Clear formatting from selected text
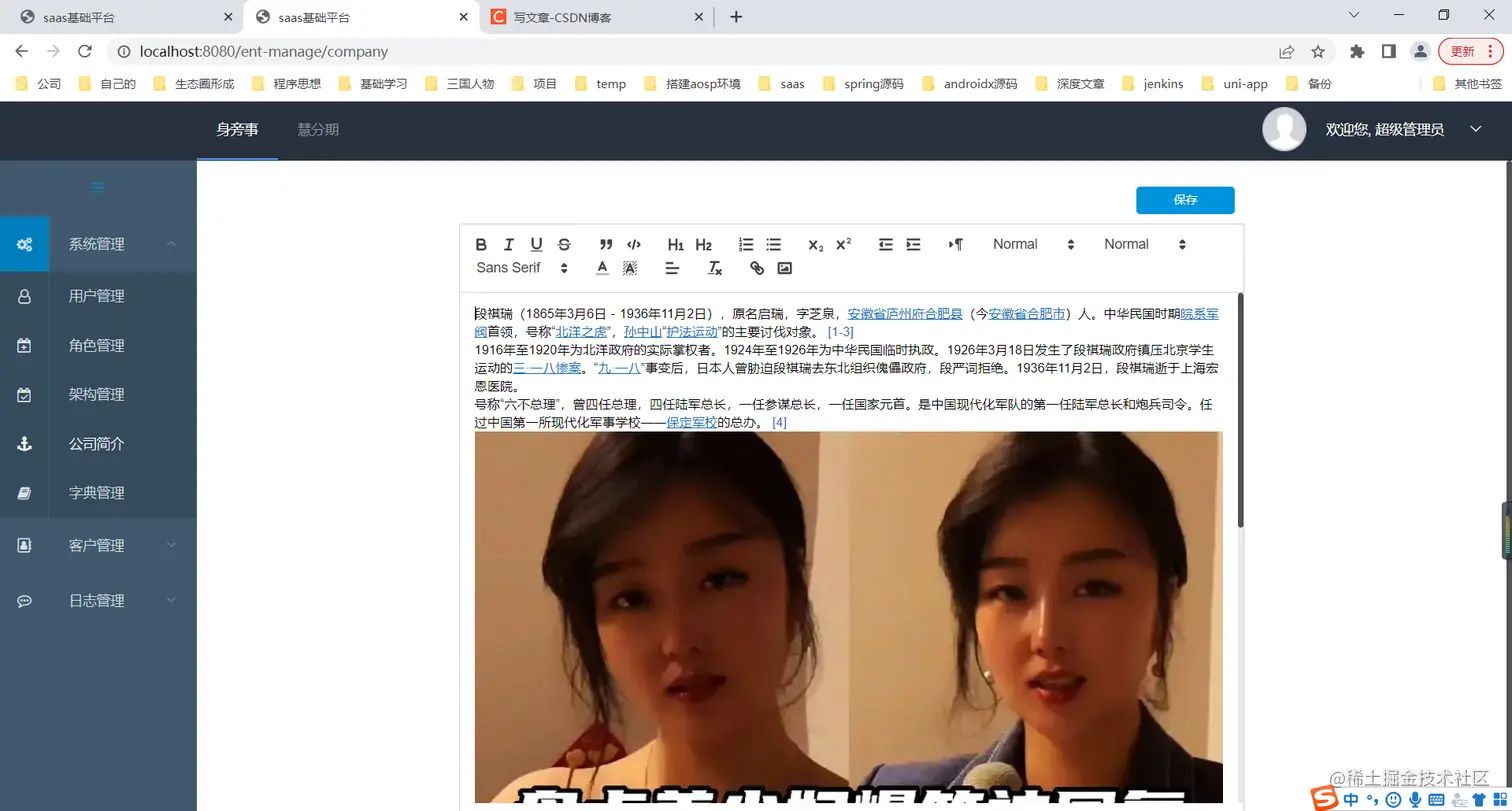This screenshot has width=1512, height=811. tap(715, 268)
